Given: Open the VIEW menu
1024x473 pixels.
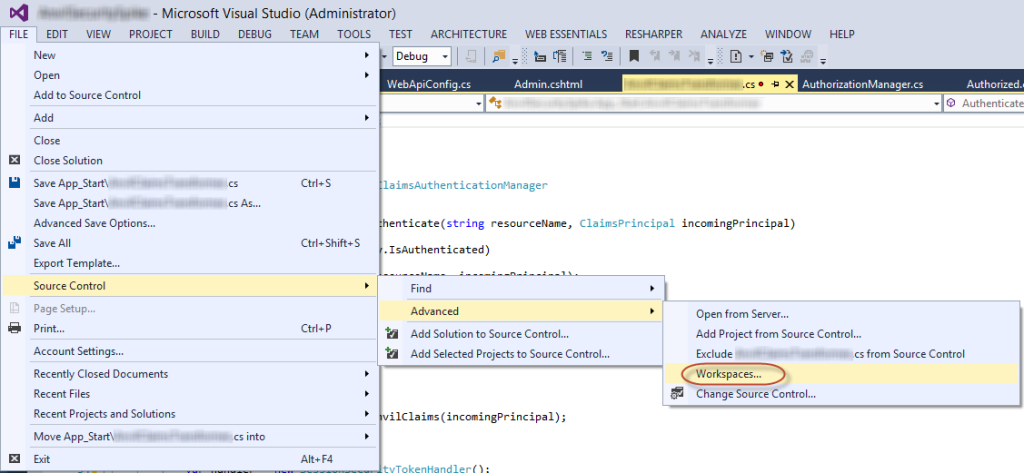Looking at the screenshot, I should pyautogui.click(x=99, y=34).
